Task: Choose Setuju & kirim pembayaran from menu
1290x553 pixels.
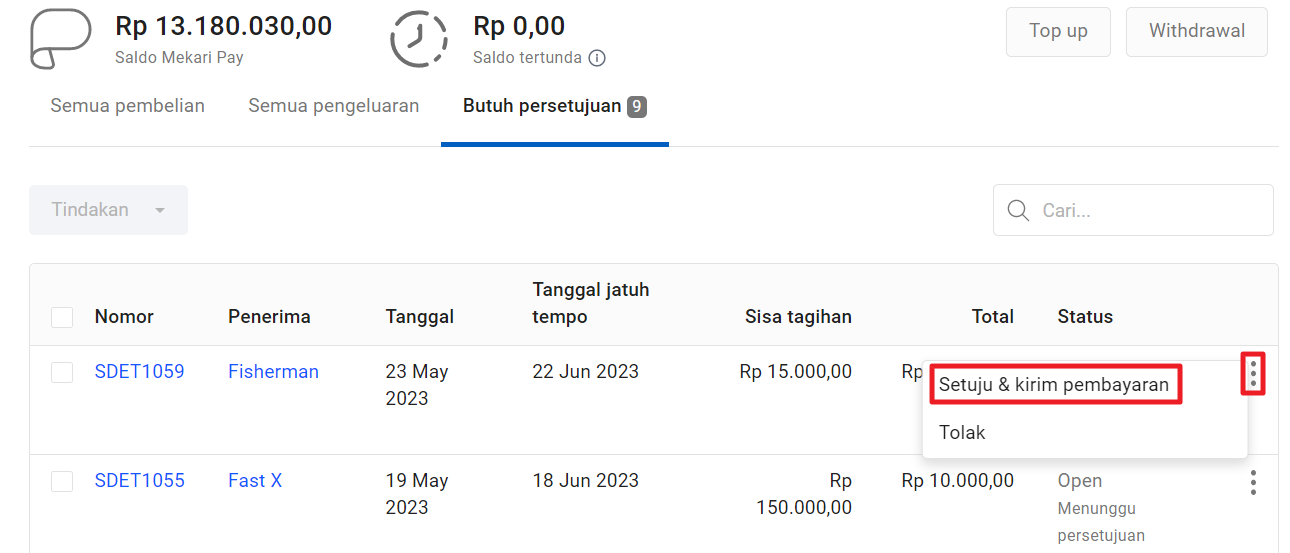Action: [x=1054, y=385]
